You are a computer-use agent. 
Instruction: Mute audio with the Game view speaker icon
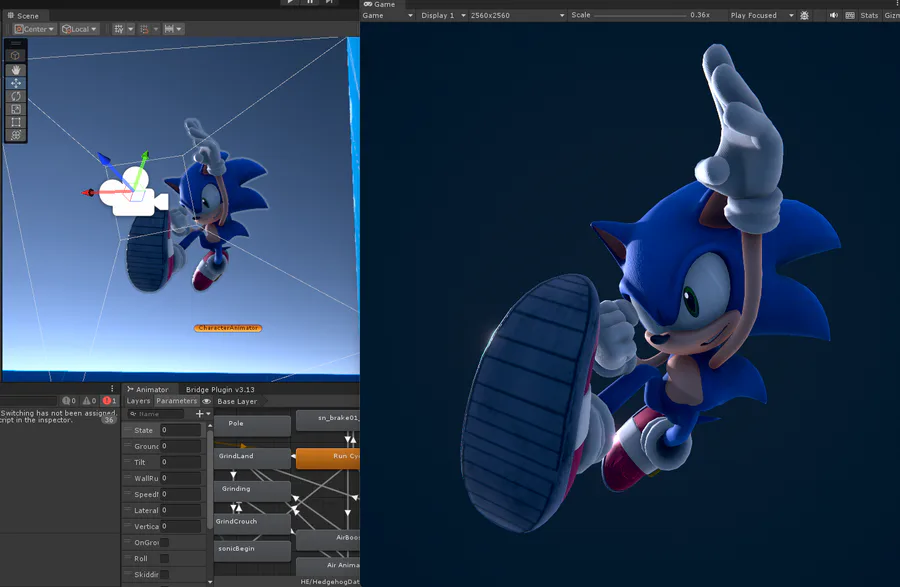(x=833, y=15)
